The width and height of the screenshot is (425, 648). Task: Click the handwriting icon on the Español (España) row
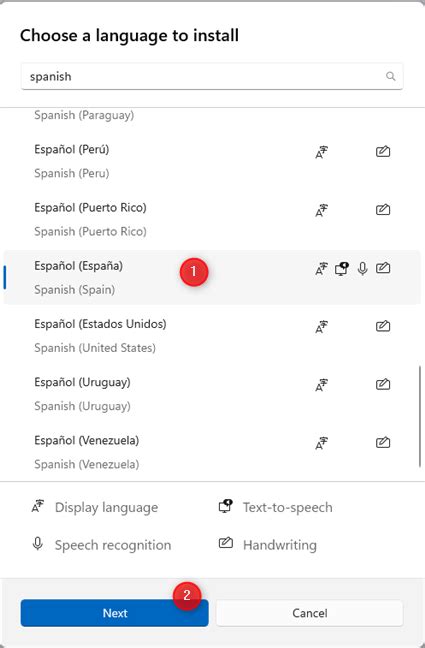click(383, 268)
